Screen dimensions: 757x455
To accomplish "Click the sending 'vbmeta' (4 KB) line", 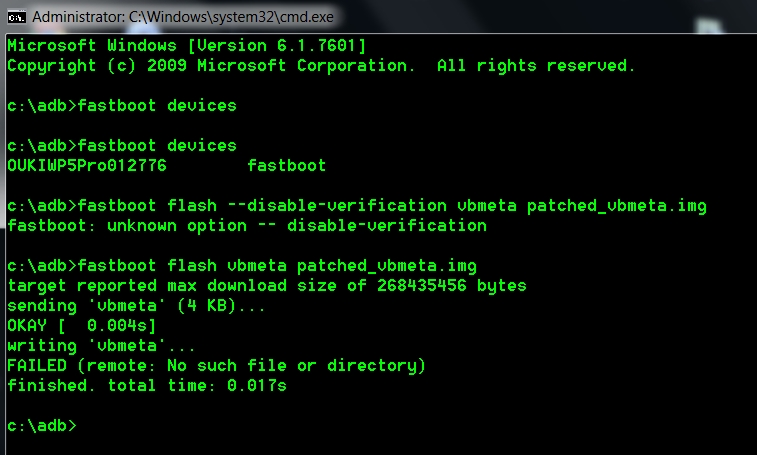I will pyautogui.click(x=136, y=306).
